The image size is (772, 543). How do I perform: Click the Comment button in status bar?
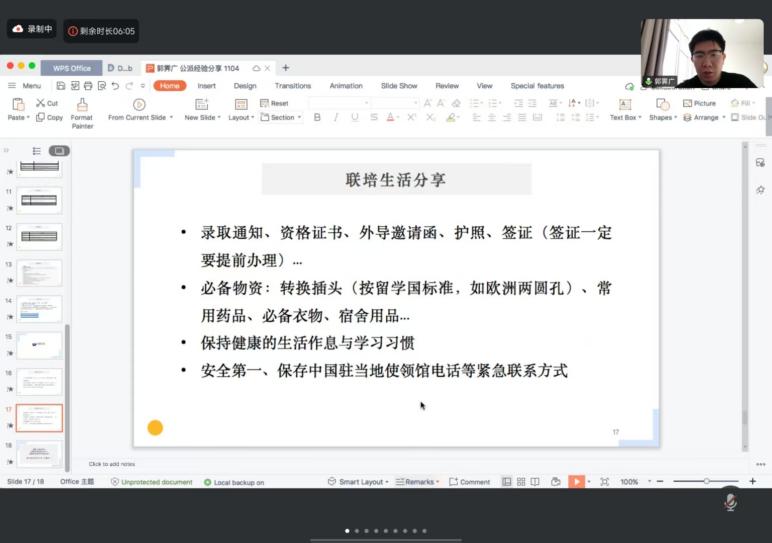coord(469,482)
